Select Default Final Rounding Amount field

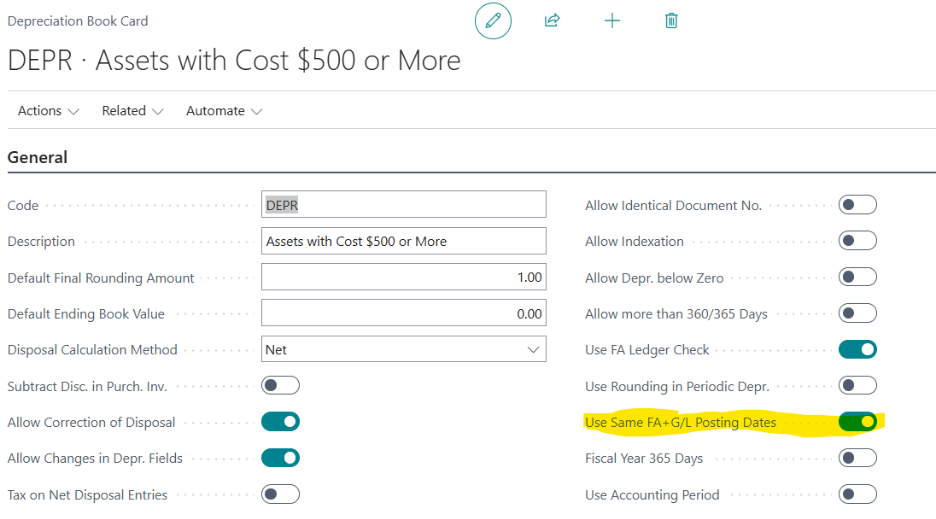(x=404, y=277)
